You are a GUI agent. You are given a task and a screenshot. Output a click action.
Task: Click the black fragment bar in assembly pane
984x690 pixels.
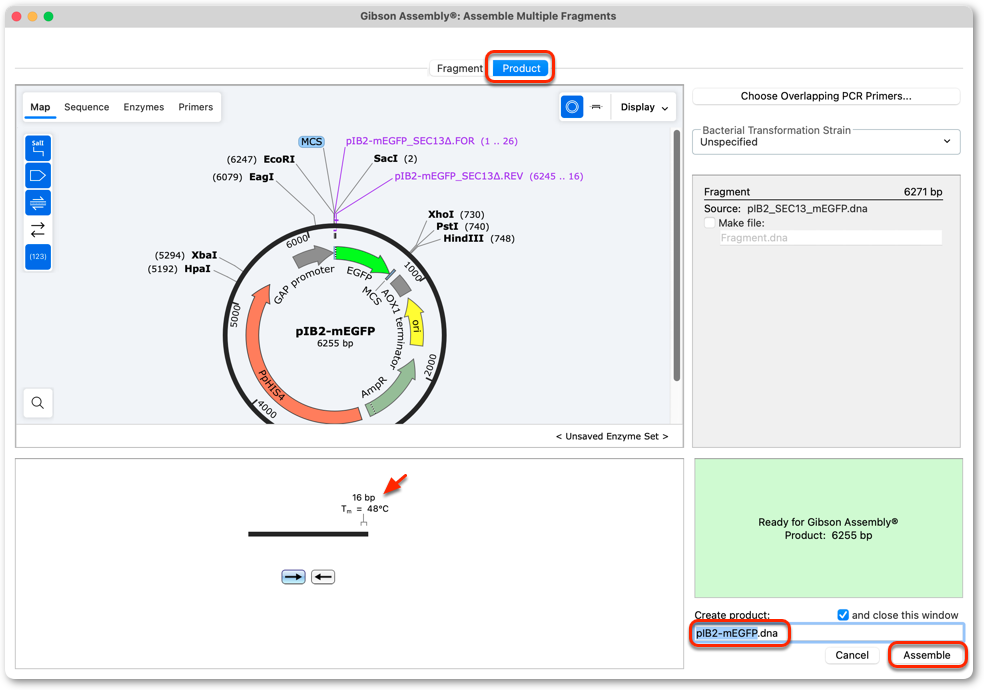[308, 534]
